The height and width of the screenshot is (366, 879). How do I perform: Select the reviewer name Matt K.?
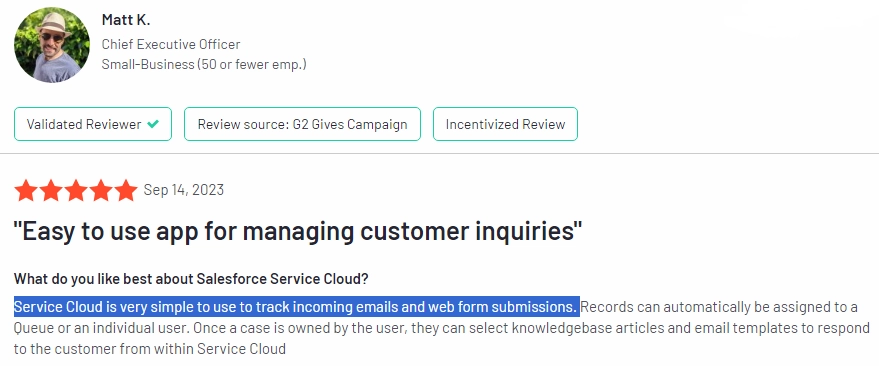[x=126, y=20]
